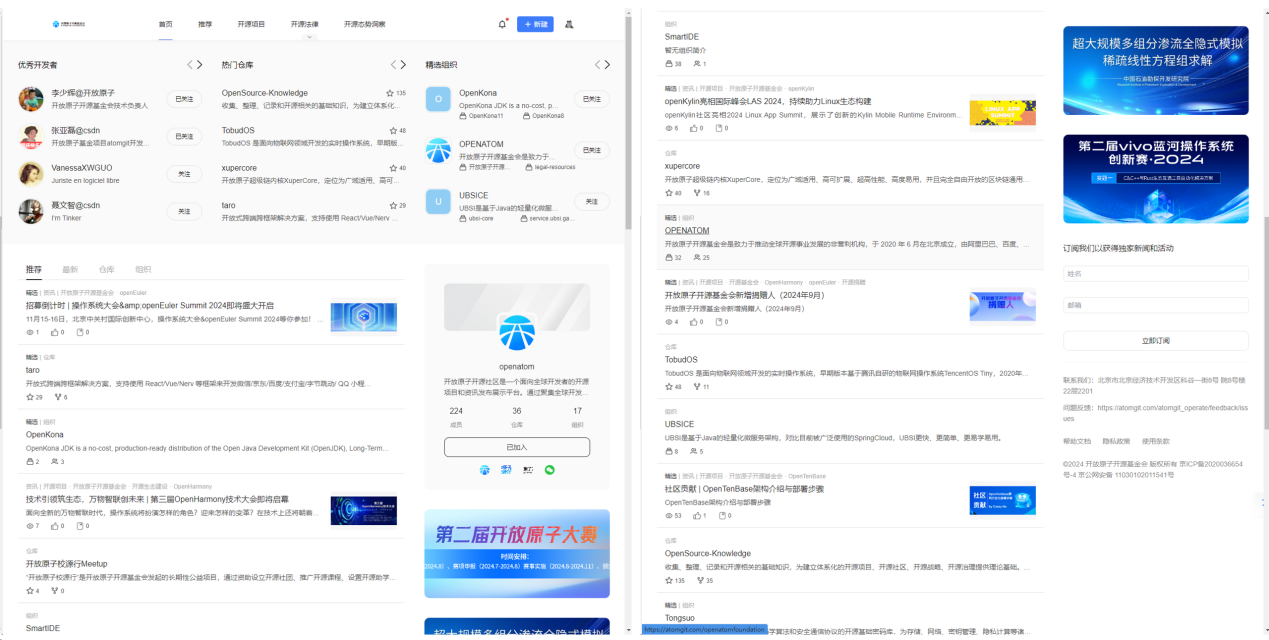Like the 社区贡献 OpenTenBase post in right pane

697,516
